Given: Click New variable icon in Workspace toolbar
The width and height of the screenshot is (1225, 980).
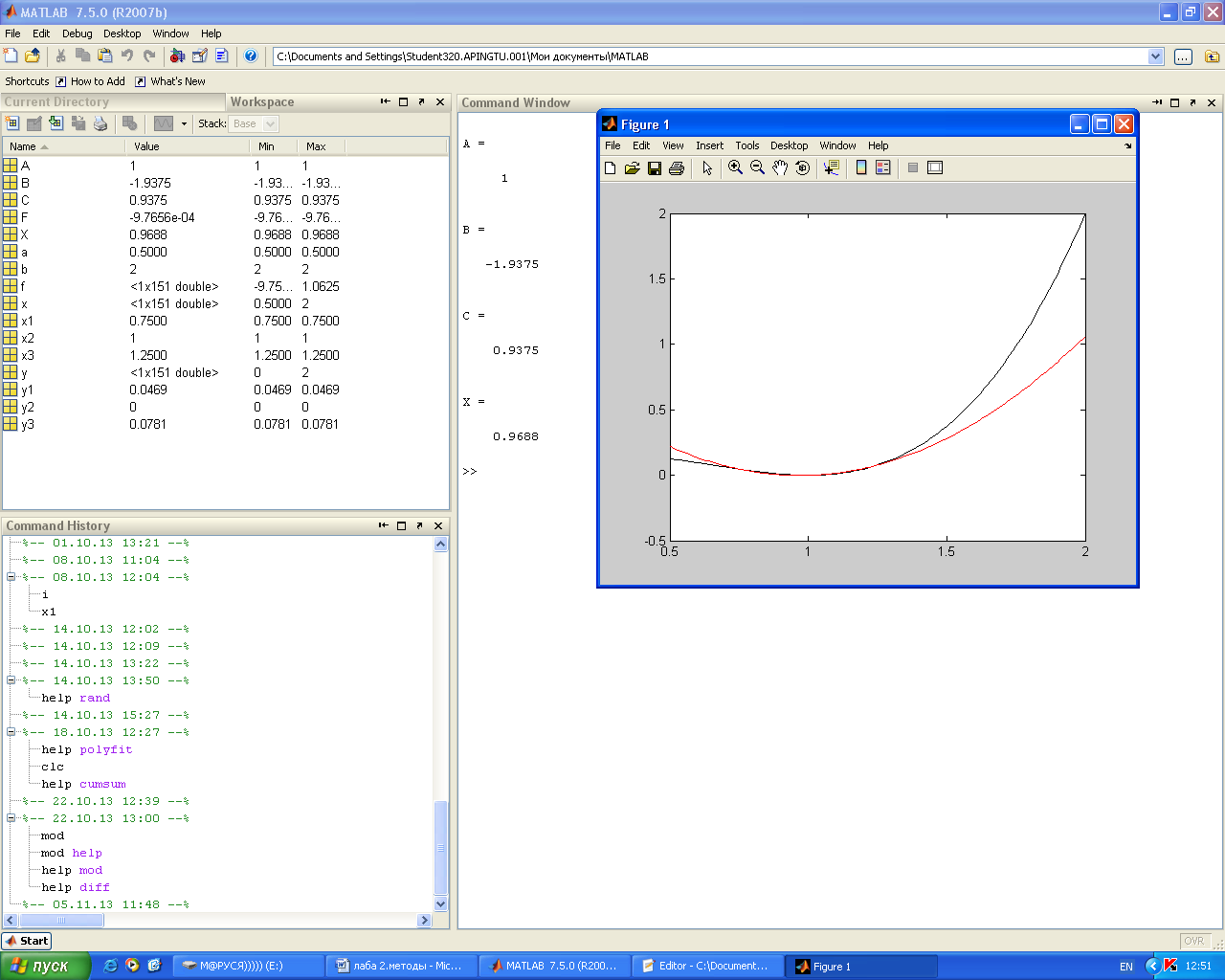Looking at the screenshot, I should (x=12, y=123).
